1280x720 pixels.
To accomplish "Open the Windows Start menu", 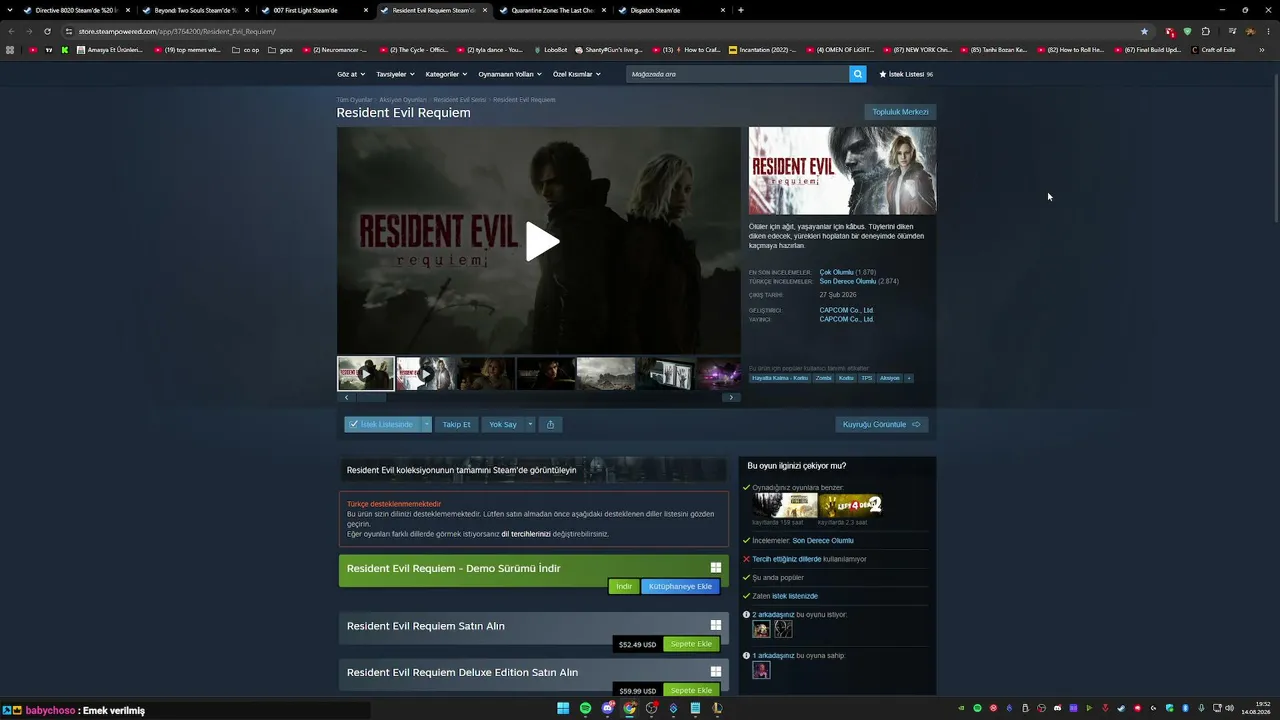I will (563, 709).
